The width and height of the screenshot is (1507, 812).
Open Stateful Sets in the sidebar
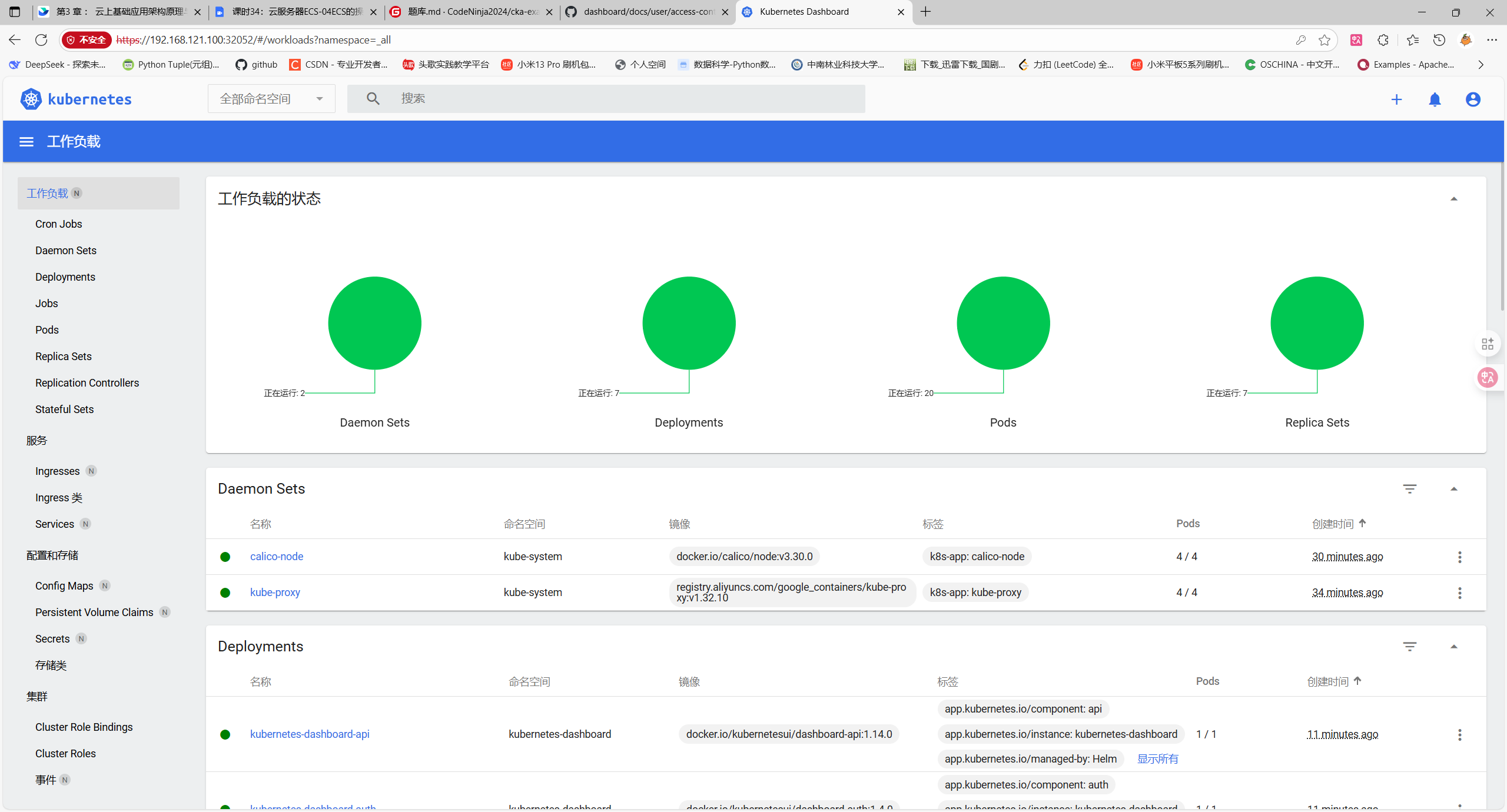pos(64,409)
